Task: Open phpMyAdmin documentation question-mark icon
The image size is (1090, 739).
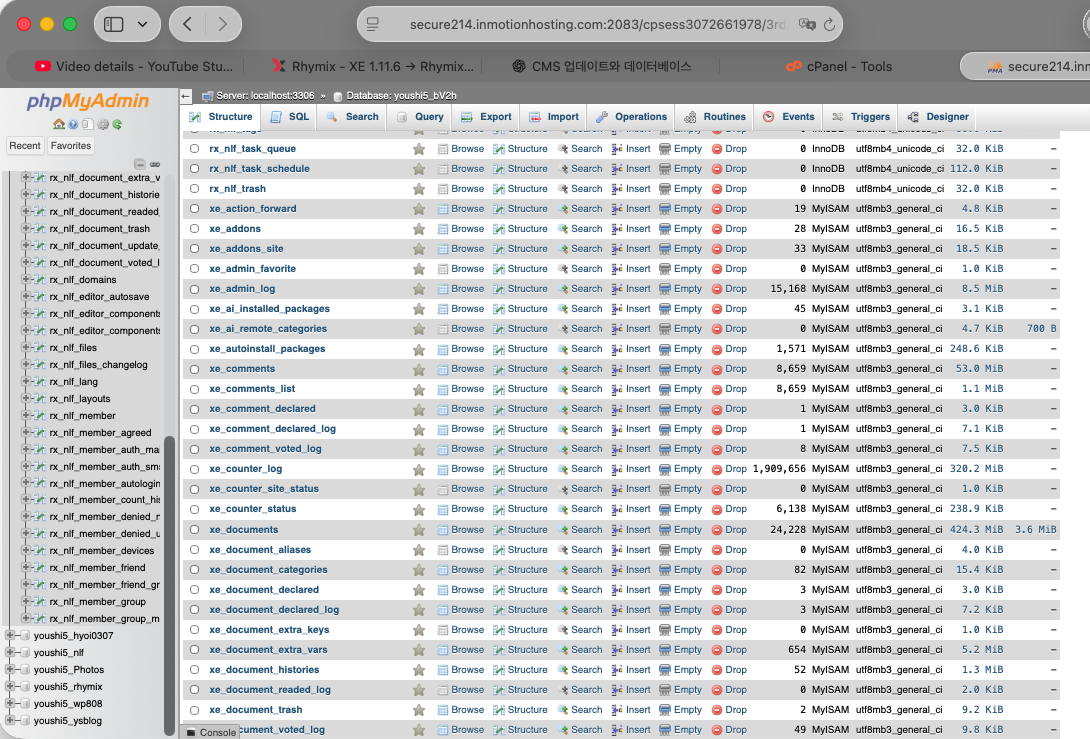Action: pos(73,124)
